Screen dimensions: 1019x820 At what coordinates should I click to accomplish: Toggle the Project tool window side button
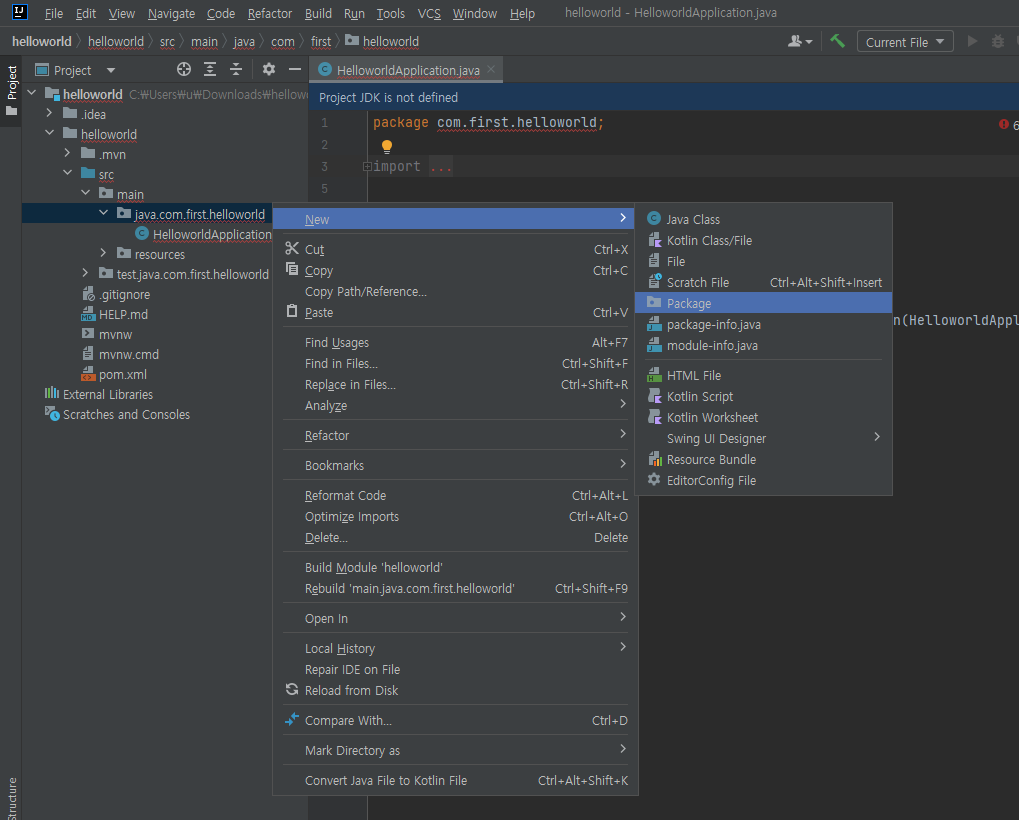click(11, 90)
